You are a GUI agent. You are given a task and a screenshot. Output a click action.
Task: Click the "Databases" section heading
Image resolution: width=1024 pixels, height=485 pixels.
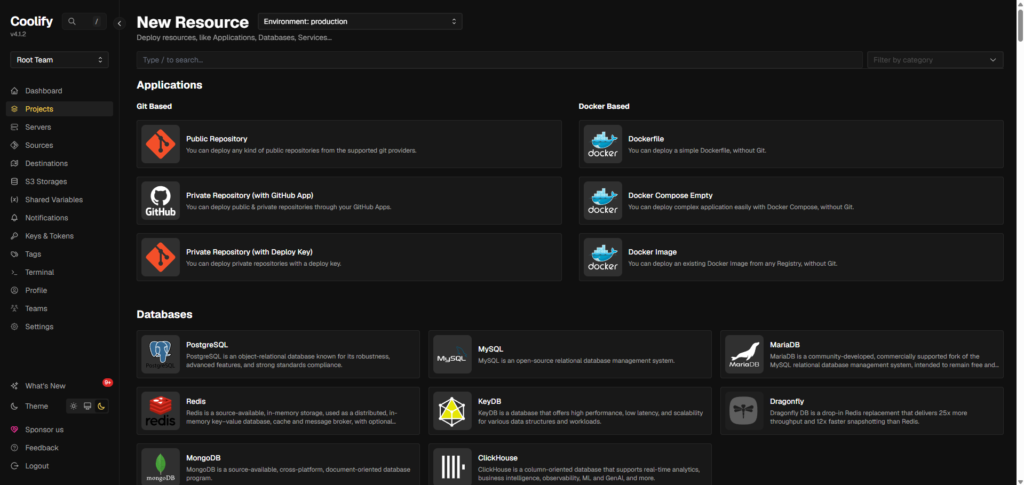pyautogui.click(x=165, y=314)
